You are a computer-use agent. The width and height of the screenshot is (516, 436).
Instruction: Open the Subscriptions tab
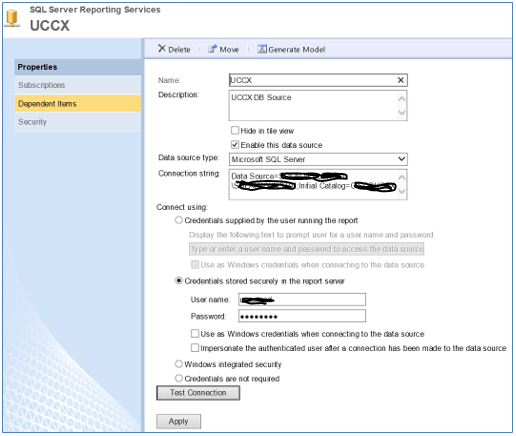78,85
